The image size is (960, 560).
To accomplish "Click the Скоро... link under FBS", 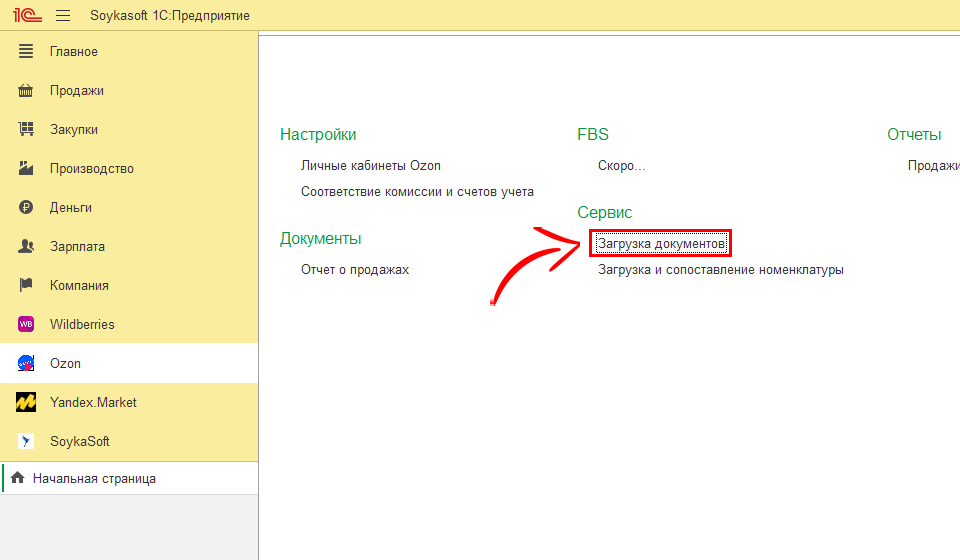I will [621, 166].
